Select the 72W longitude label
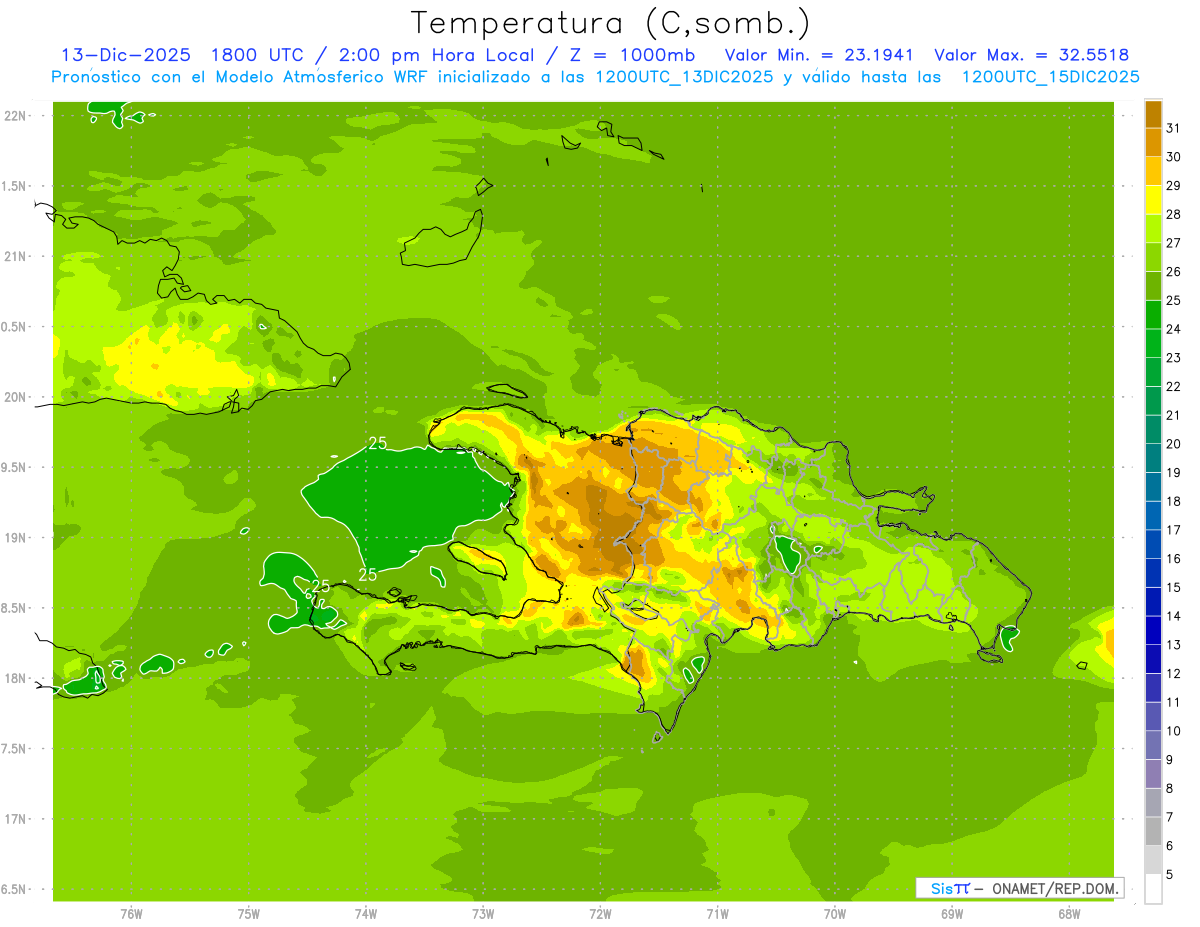 pyautogui.click(x=600, y=914)
